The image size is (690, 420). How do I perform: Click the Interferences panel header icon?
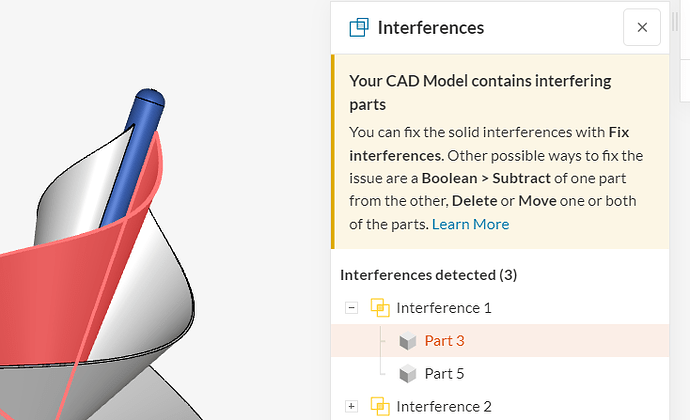(x=358, y=28)
